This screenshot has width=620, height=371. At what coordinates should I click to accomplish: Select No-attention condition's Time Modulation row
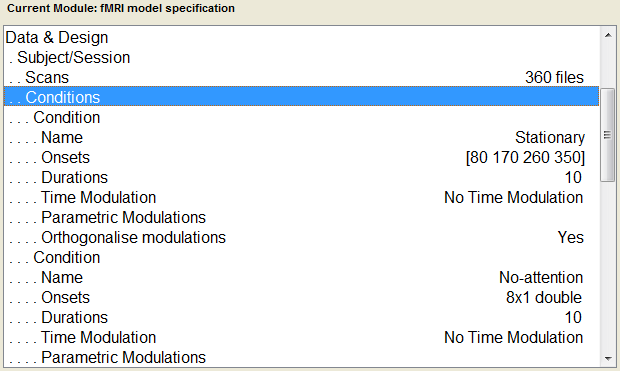(x=302, y=337)
